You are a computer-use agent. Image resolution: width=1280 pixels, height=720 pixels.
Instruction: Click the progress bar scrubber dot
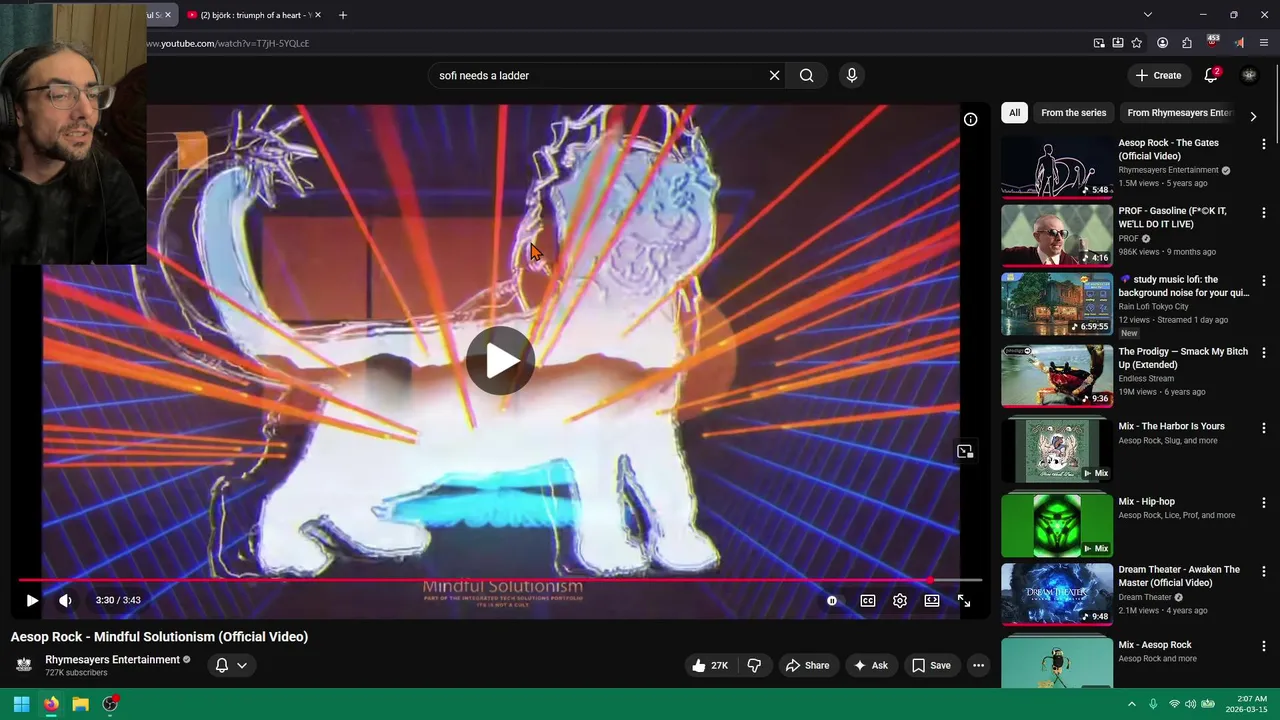(x=931, y=580)
